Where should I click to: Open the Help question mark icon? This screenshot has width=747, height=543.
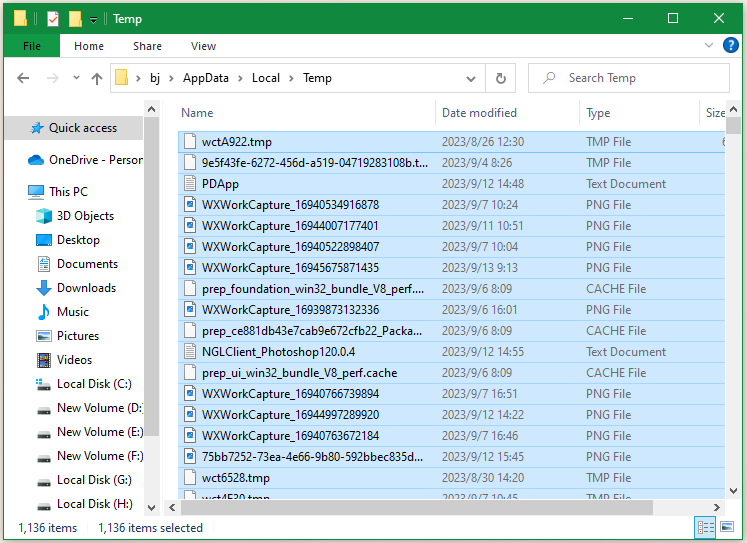pos(730,45)
